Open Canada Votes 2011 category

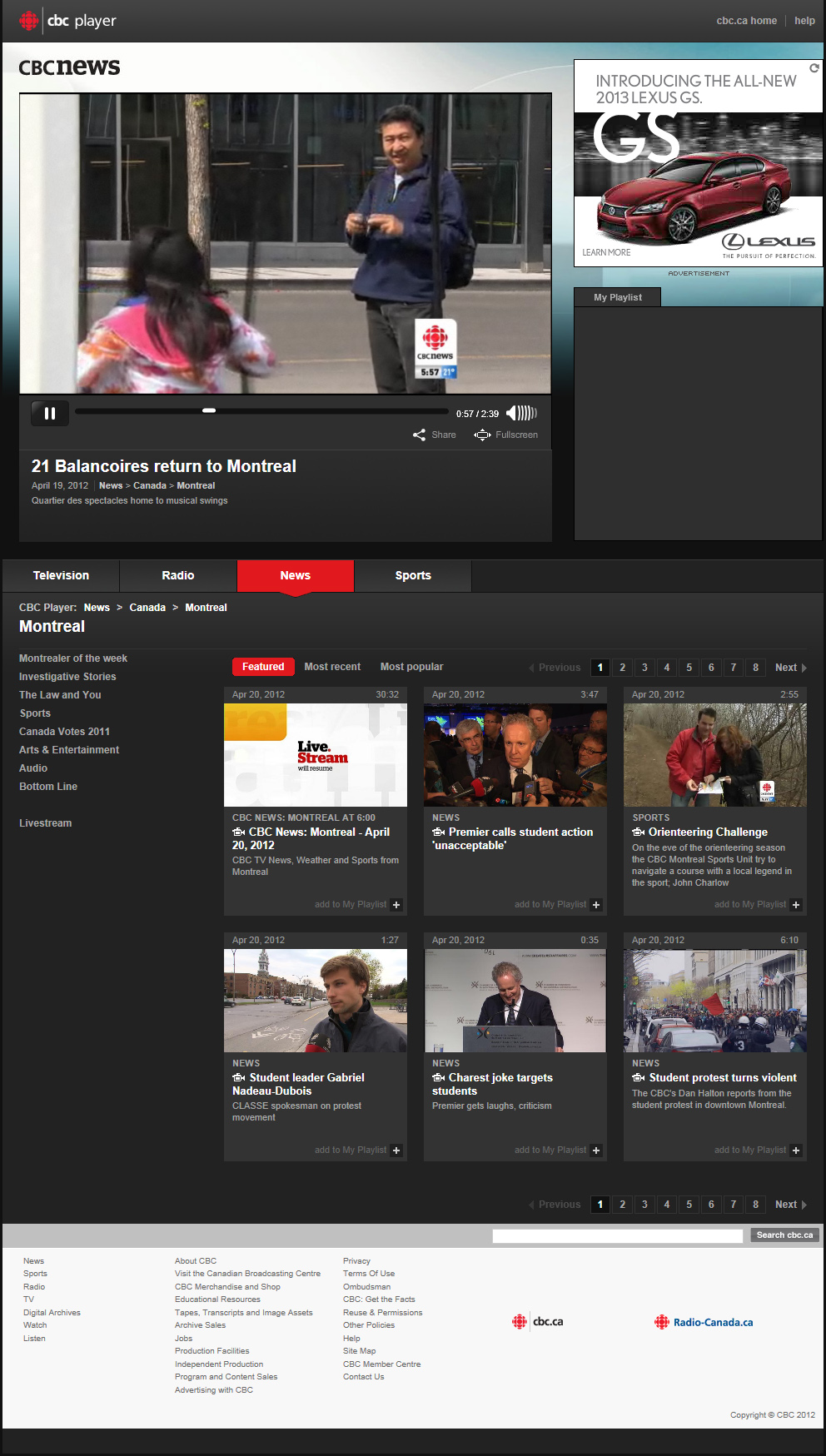[x=64, y=732]
